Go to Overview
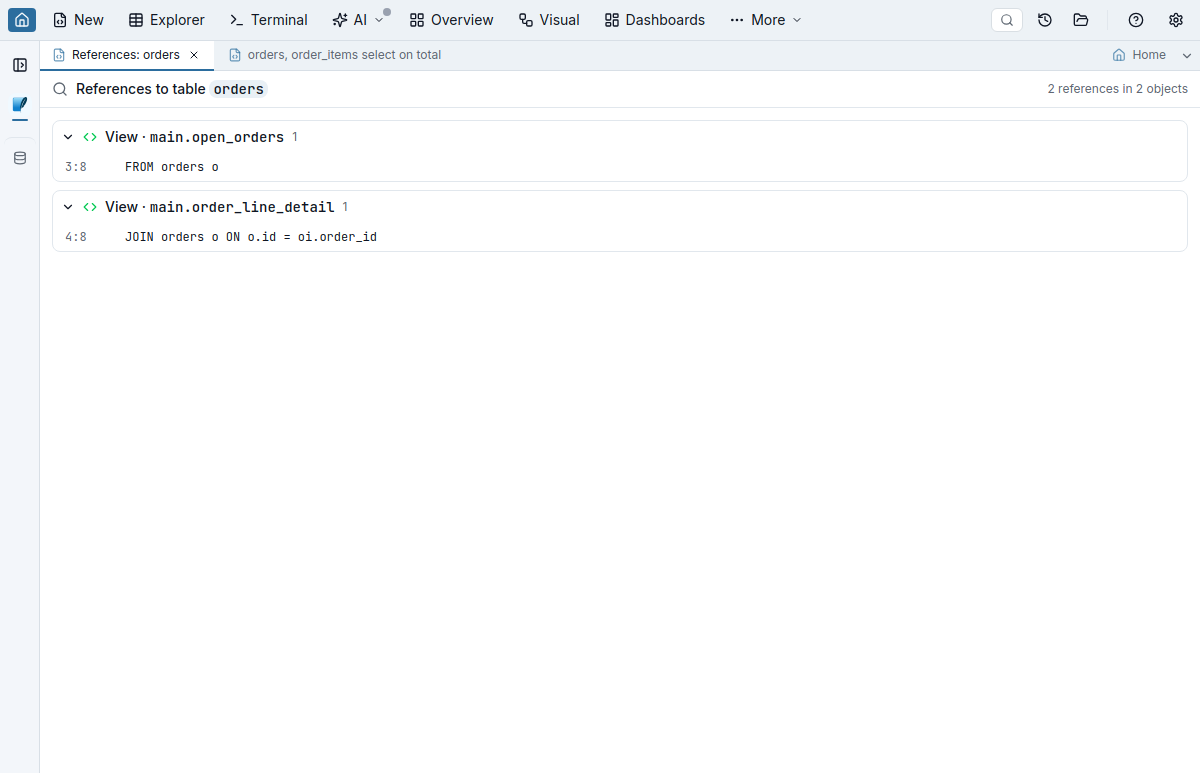This screenshot has width=1200, height=773. tap(451, 20)
